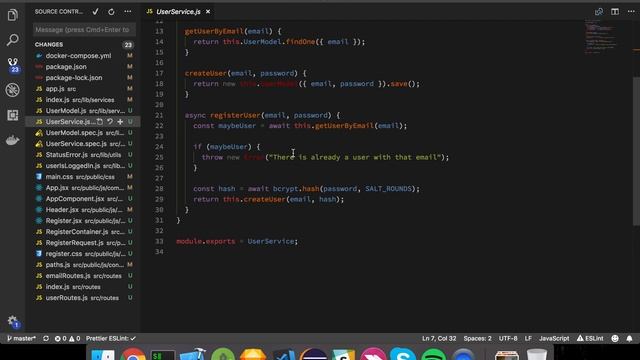Select StatusError.js in changes list
The width and height of the screenshot is (640, 360).
pyautogui.click(x=83, y=155)
